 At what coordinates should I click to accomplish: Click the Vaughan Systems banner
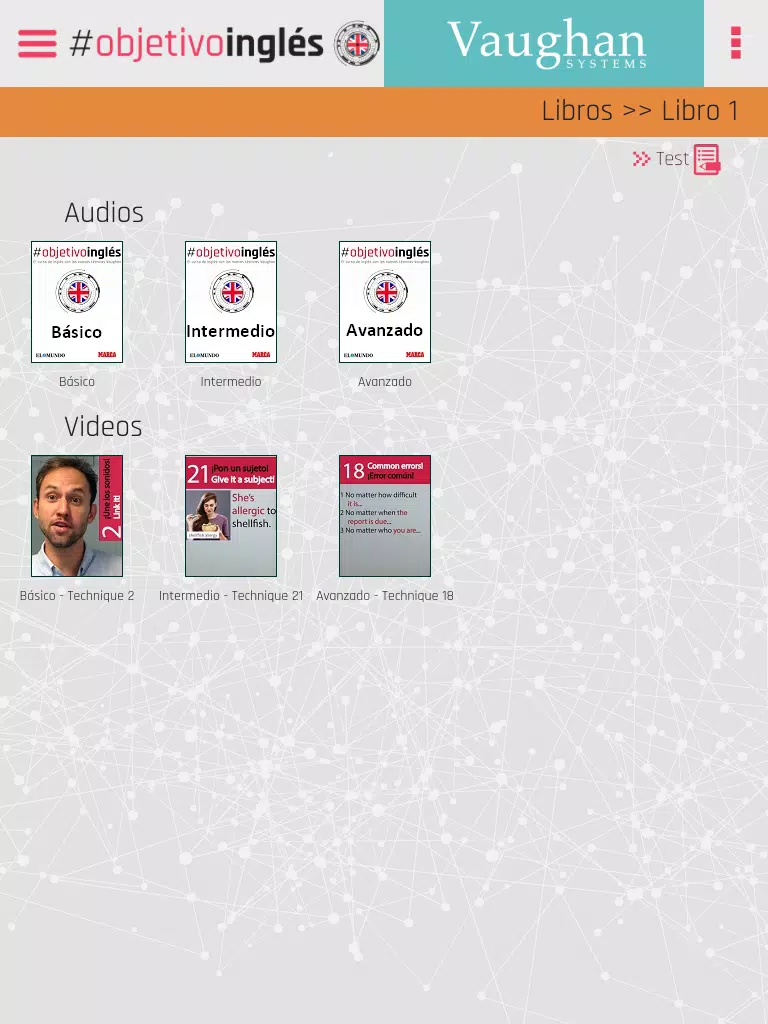(x=543, y=43)
